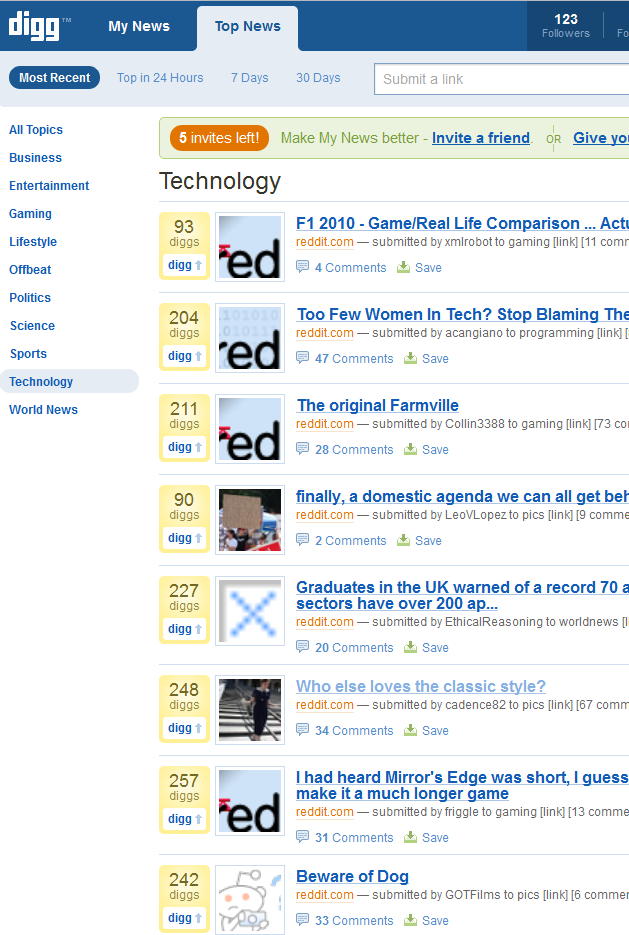The height and width of the screenshot is (935, 629).
Task: Open Lifestyle topic
Action: [x=33, y=242]
